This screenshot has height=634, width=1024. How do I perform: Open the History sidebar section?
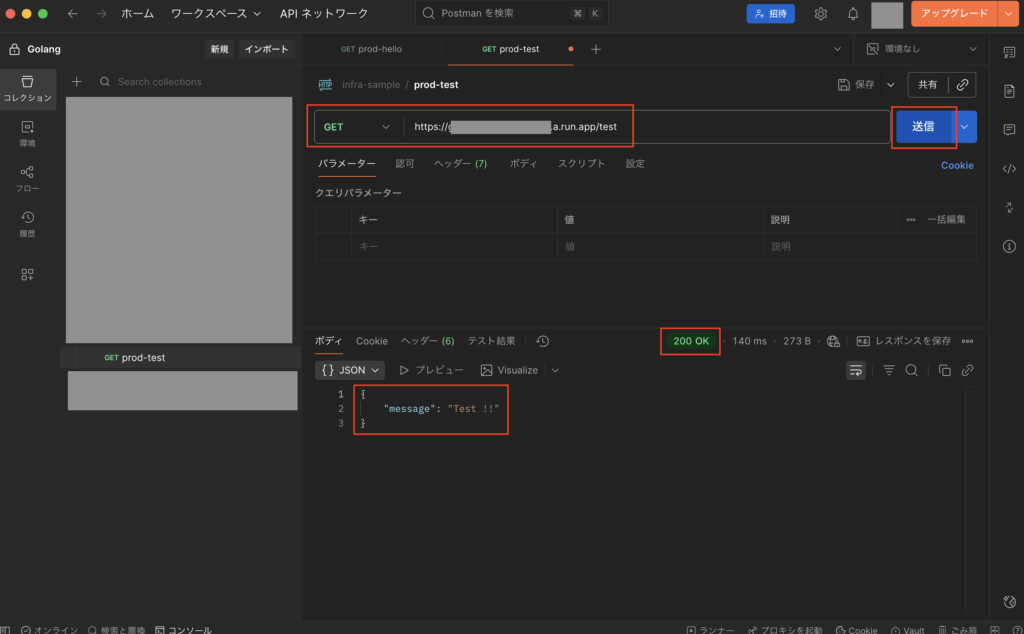point(27,224)
